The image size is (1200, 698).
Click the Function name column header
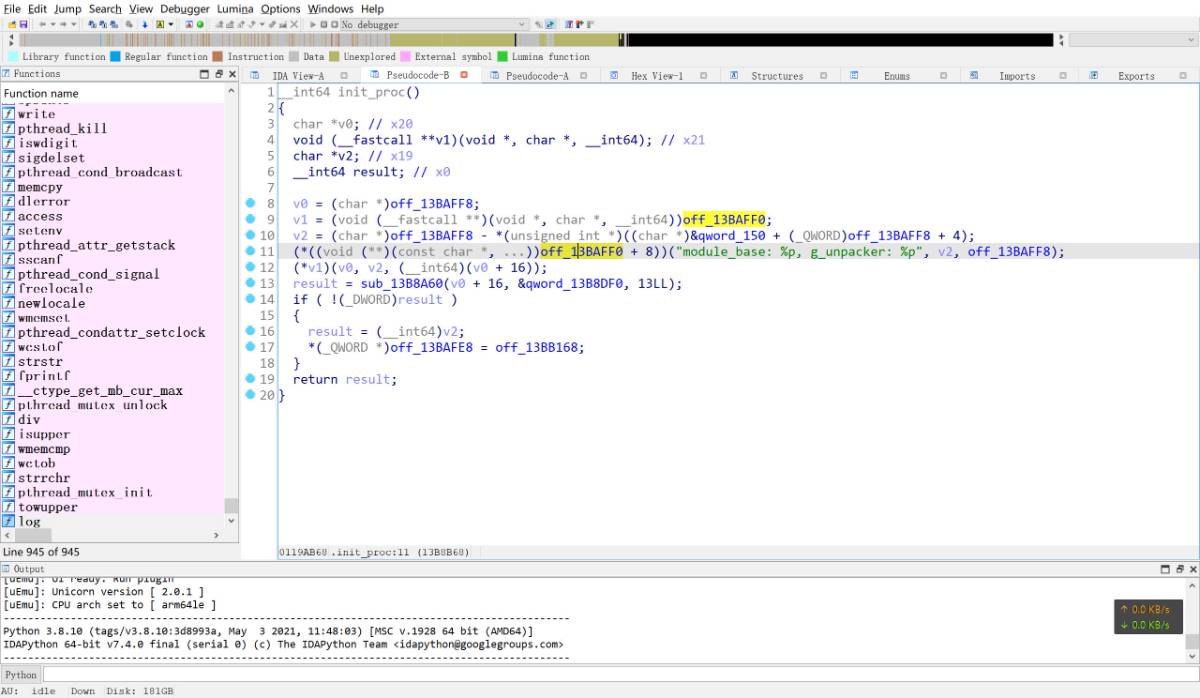[x=113, y=93]
